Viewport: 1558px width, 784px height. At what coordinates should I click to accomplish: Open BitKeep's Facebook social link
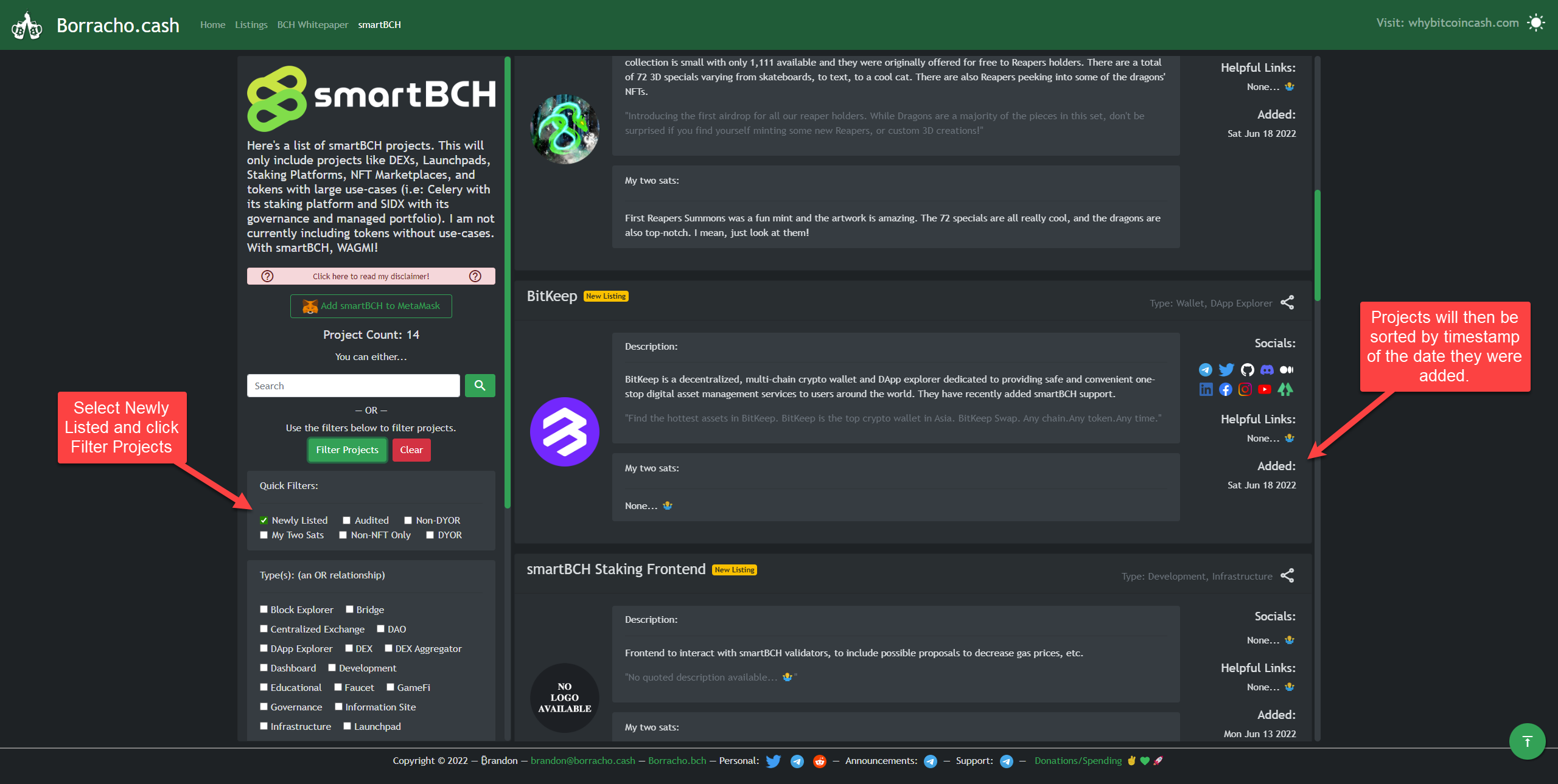click(x=1226, y=389)
